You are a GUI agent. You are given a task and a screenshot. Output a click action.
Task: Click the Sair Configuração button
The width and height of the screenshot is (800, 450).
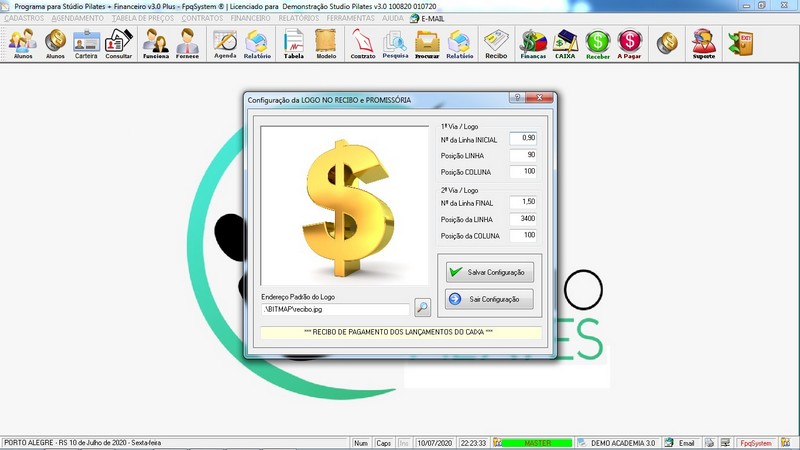click(490, 299)
